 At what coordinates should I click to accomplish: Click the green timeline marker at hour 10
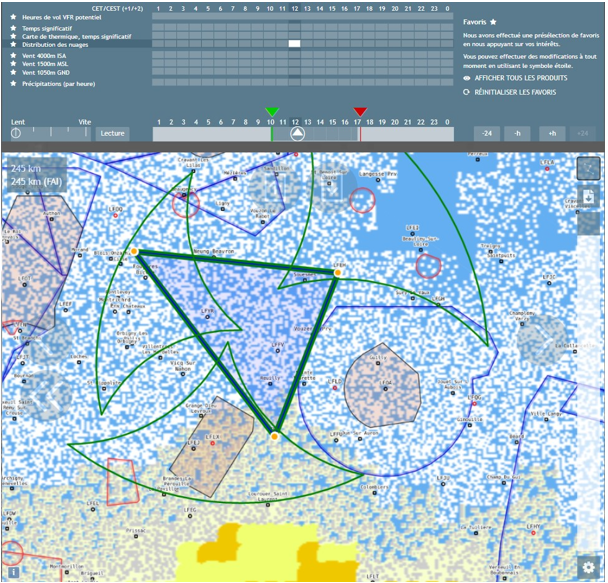click(x=271, y=112)
